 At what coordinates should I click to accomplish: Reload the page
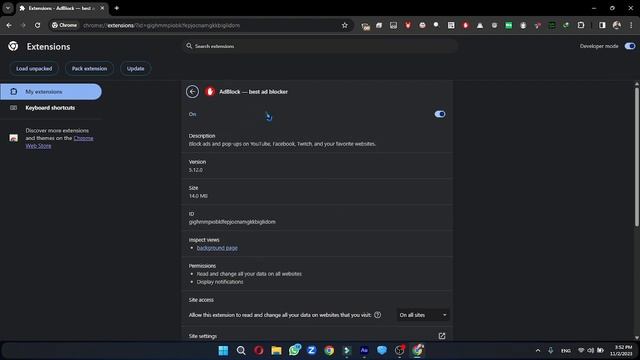pos(37,25)
